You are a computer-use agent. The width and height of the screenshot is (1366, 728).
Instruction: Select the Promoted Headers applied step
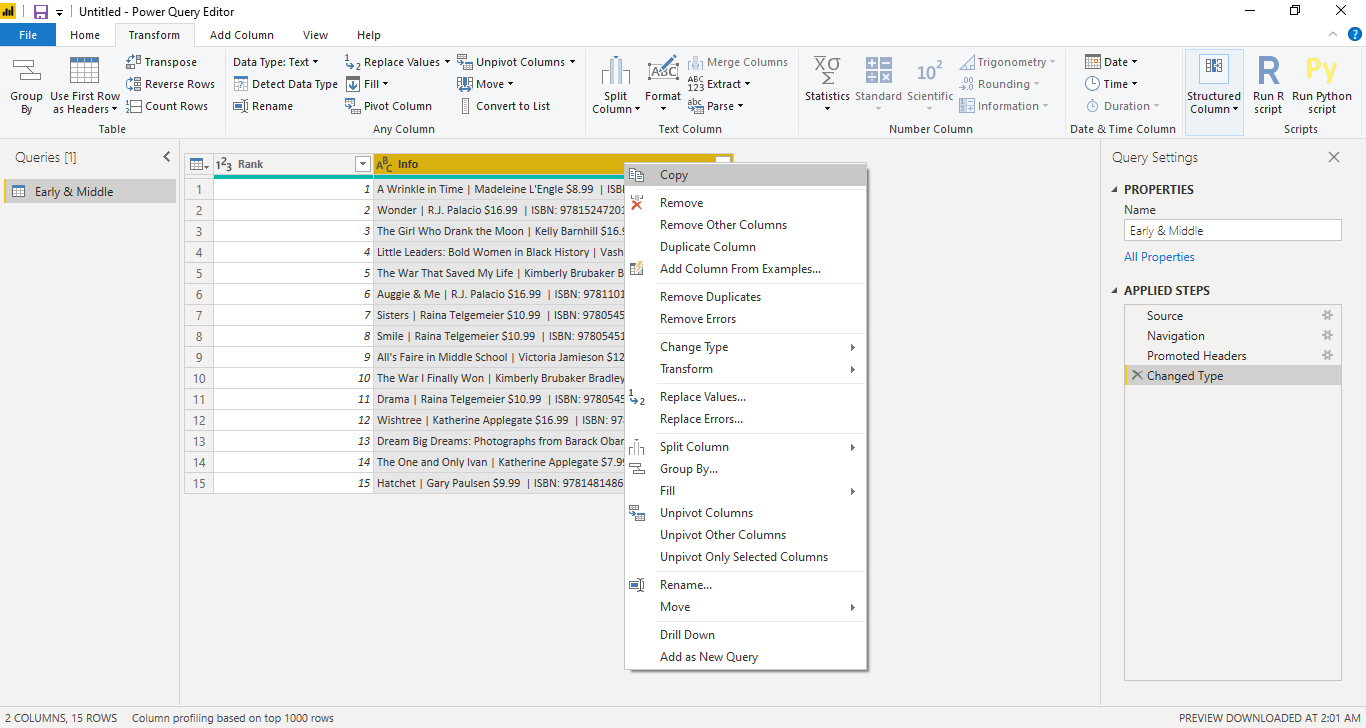[x=1232, y=355]
